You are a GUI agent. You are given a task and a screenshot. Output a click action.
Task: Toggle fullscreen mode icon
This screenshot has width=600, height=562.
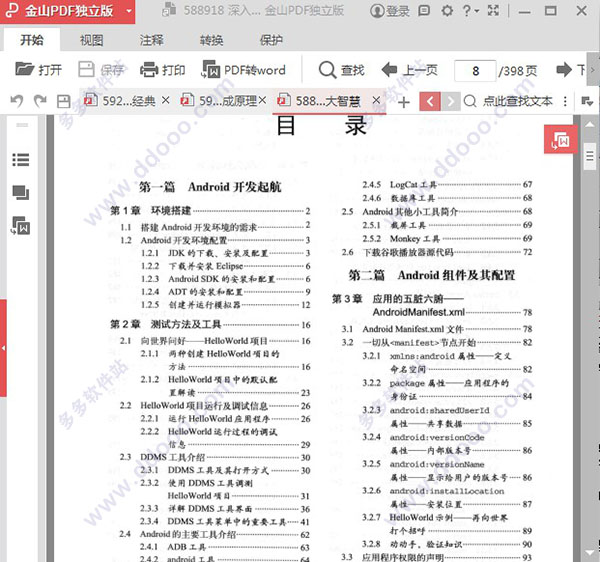[x=493, y=10]
